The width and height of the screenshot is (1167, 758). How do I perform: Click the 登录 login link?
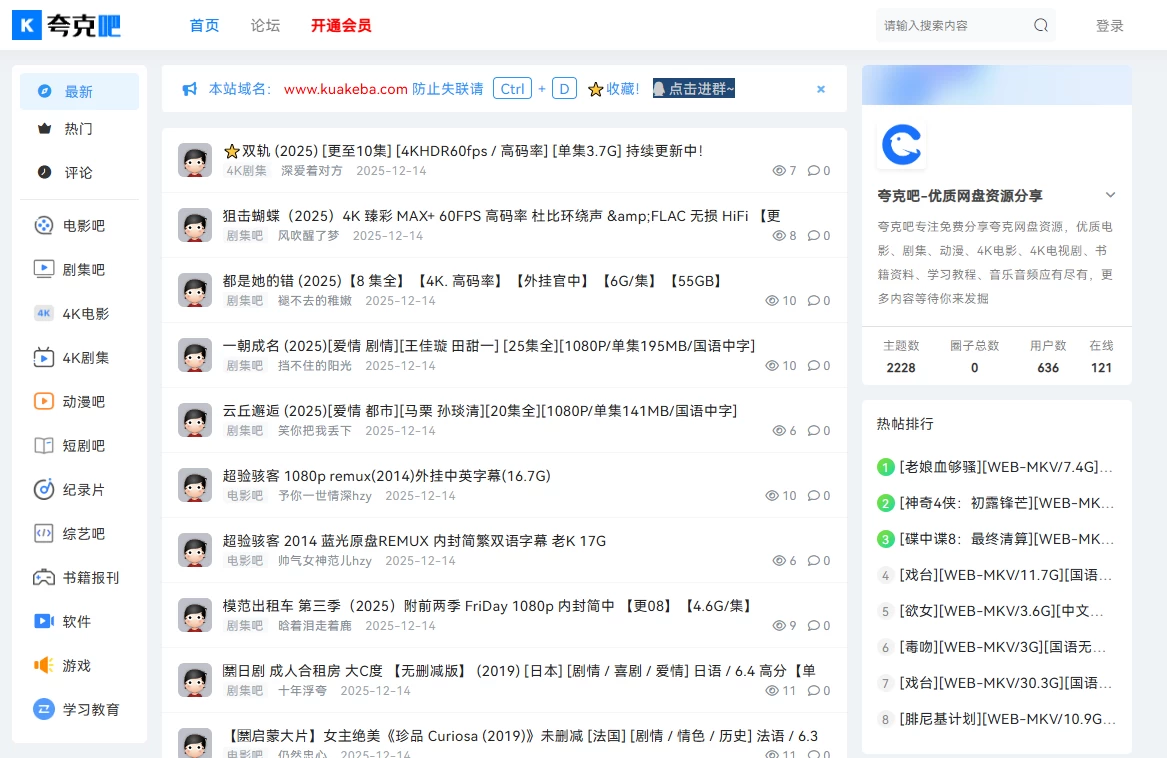tap(1109, 25)
